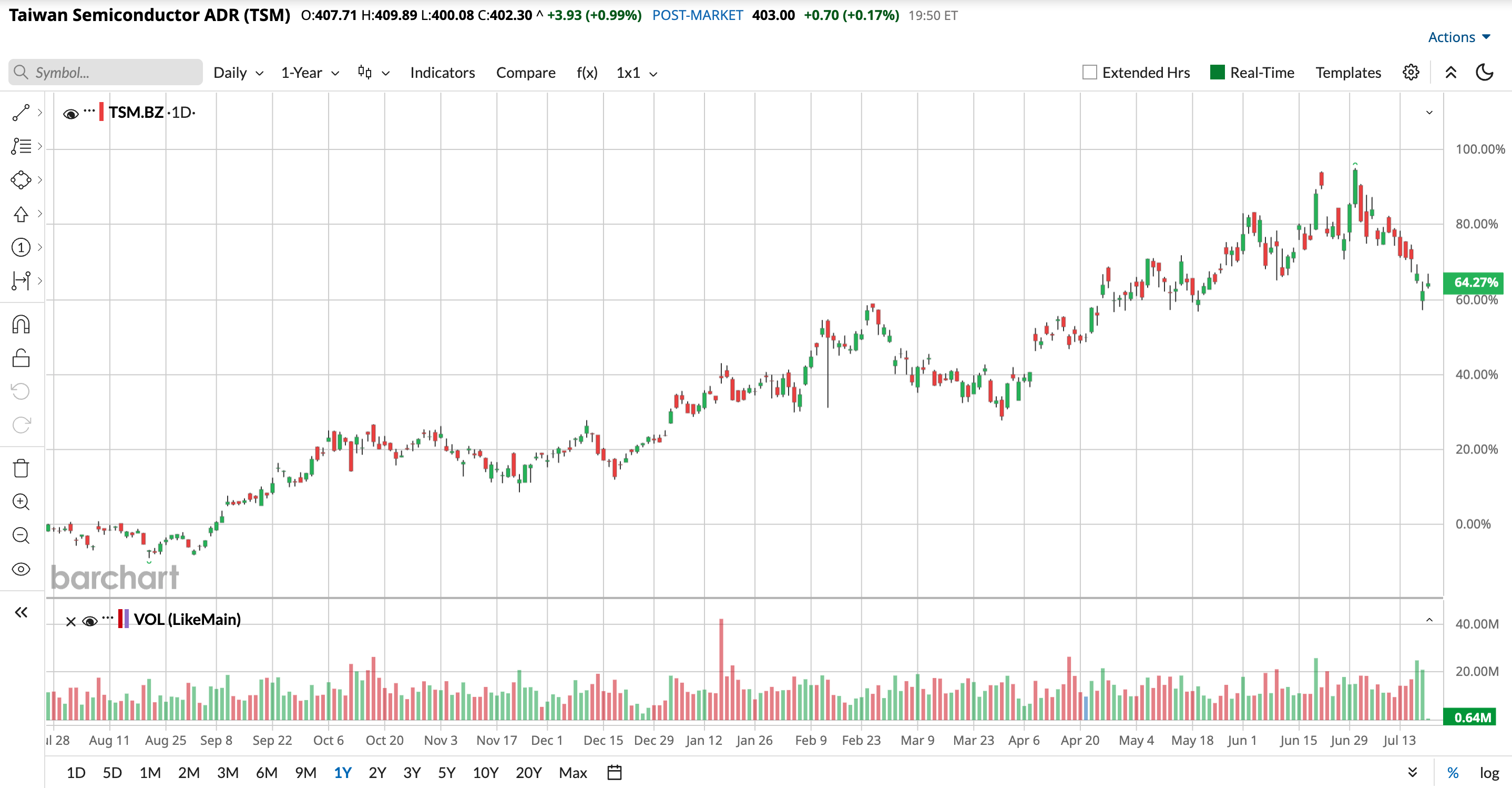Select the 3Y range

point(412,772)
